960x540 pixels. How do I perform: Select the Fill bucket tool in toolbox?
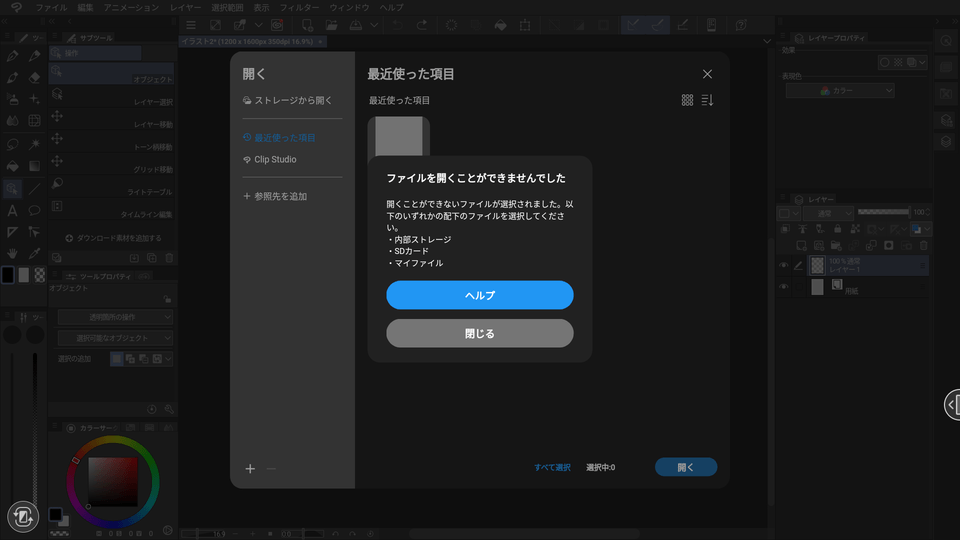(12, 166)
